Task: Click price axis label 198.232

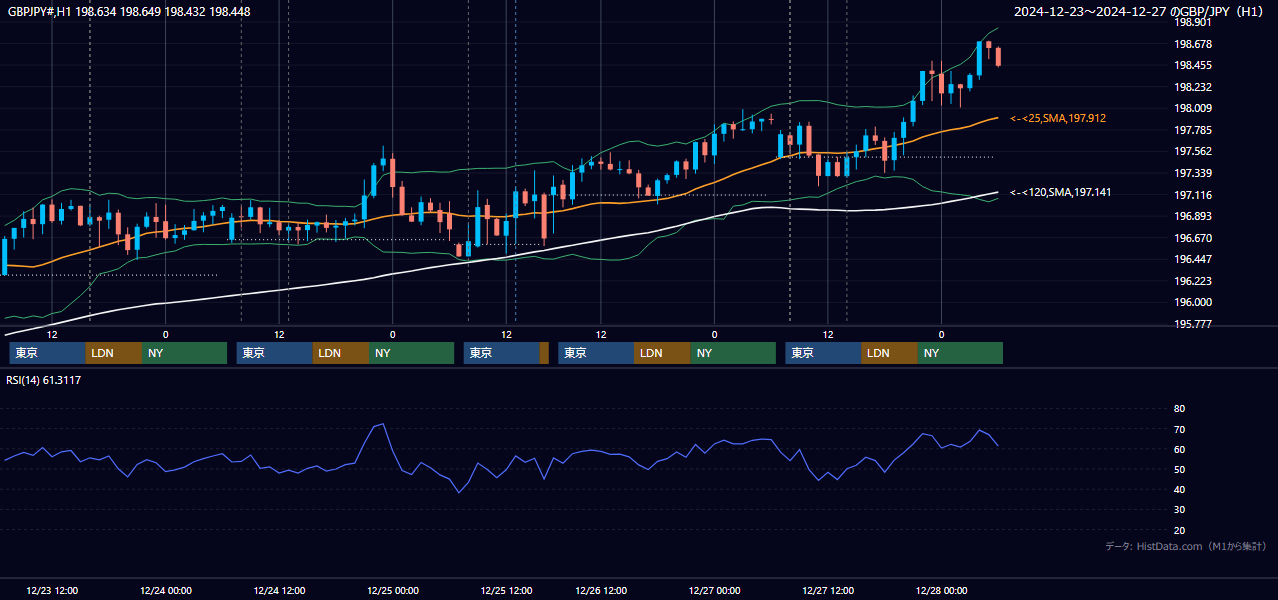Action: coord(1192,88)
